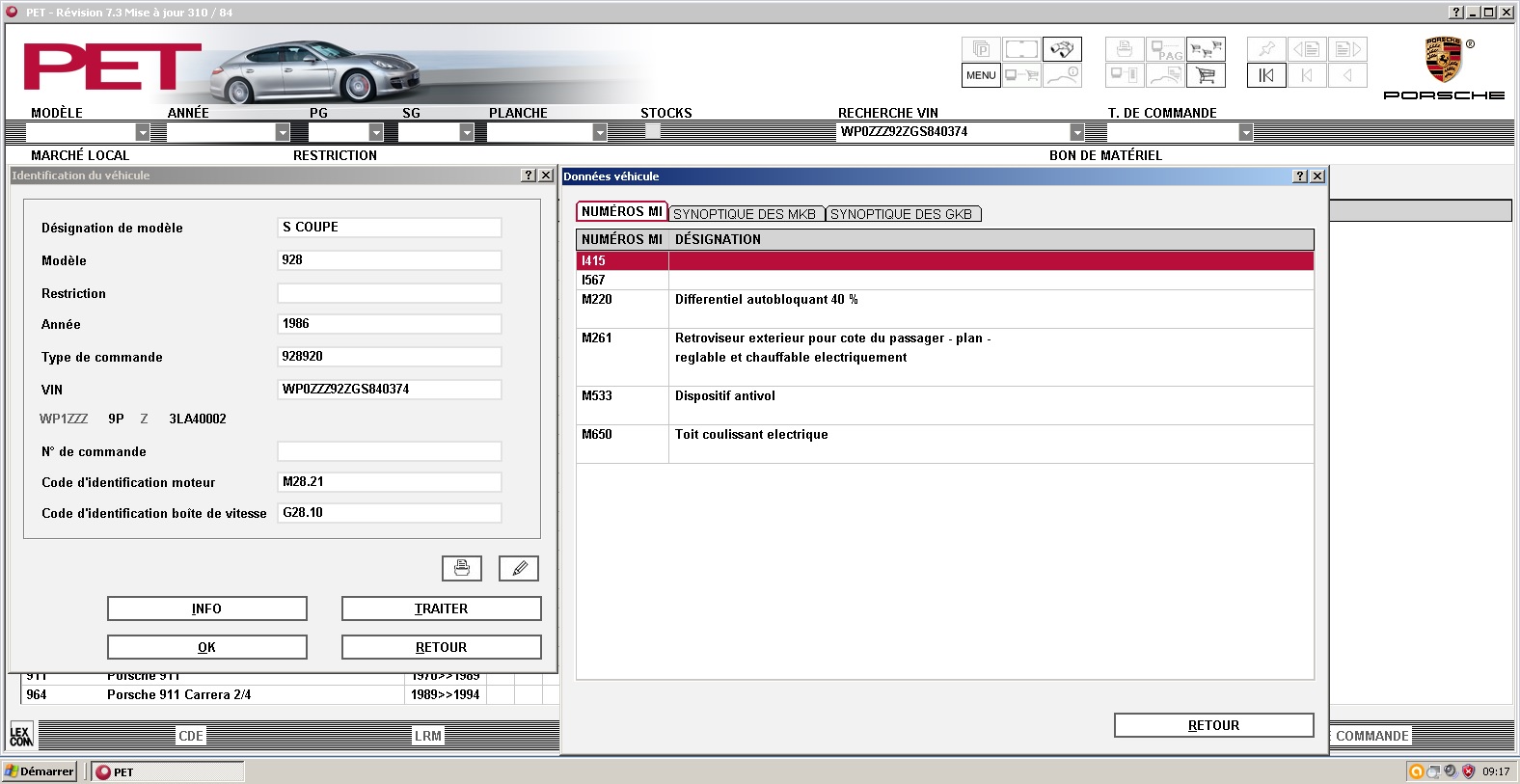The image size is (1520, 784).
Task: Click the orange circle tray icon
Action: tap(1416, 771)
